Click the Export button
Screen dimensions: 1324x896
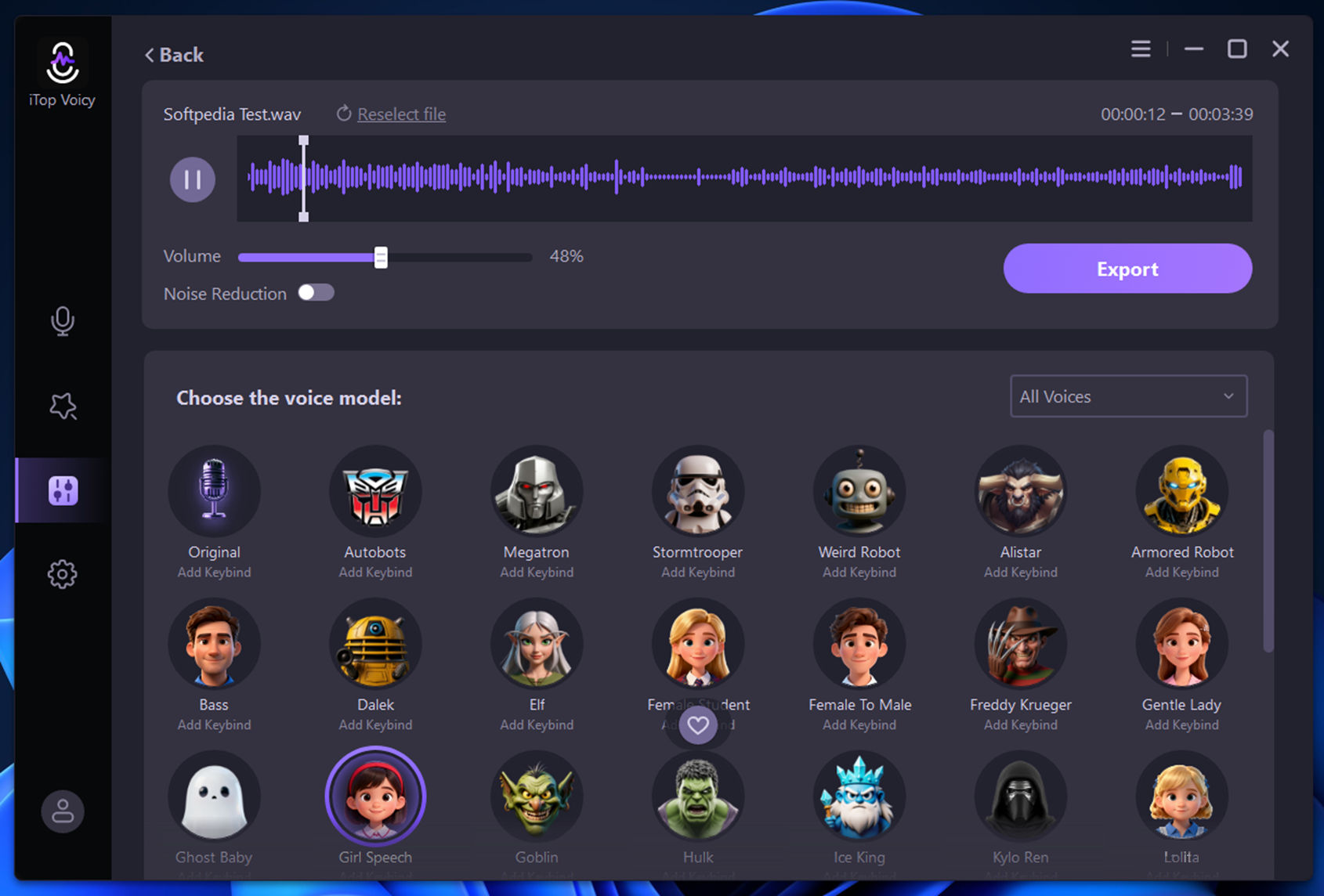coord(1127,269)
